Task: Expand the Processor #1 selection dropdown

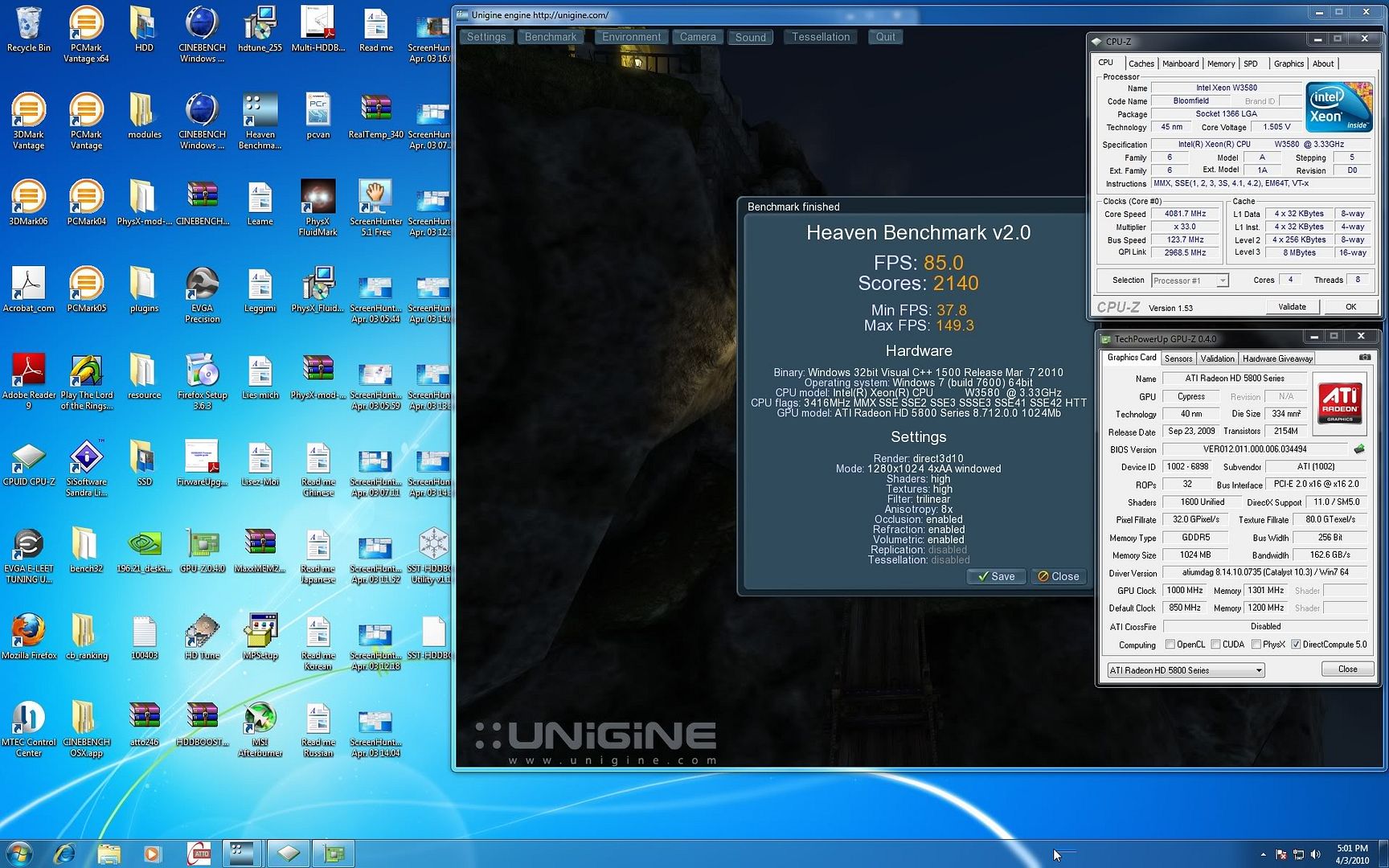Action: [x=1222, y=280]
